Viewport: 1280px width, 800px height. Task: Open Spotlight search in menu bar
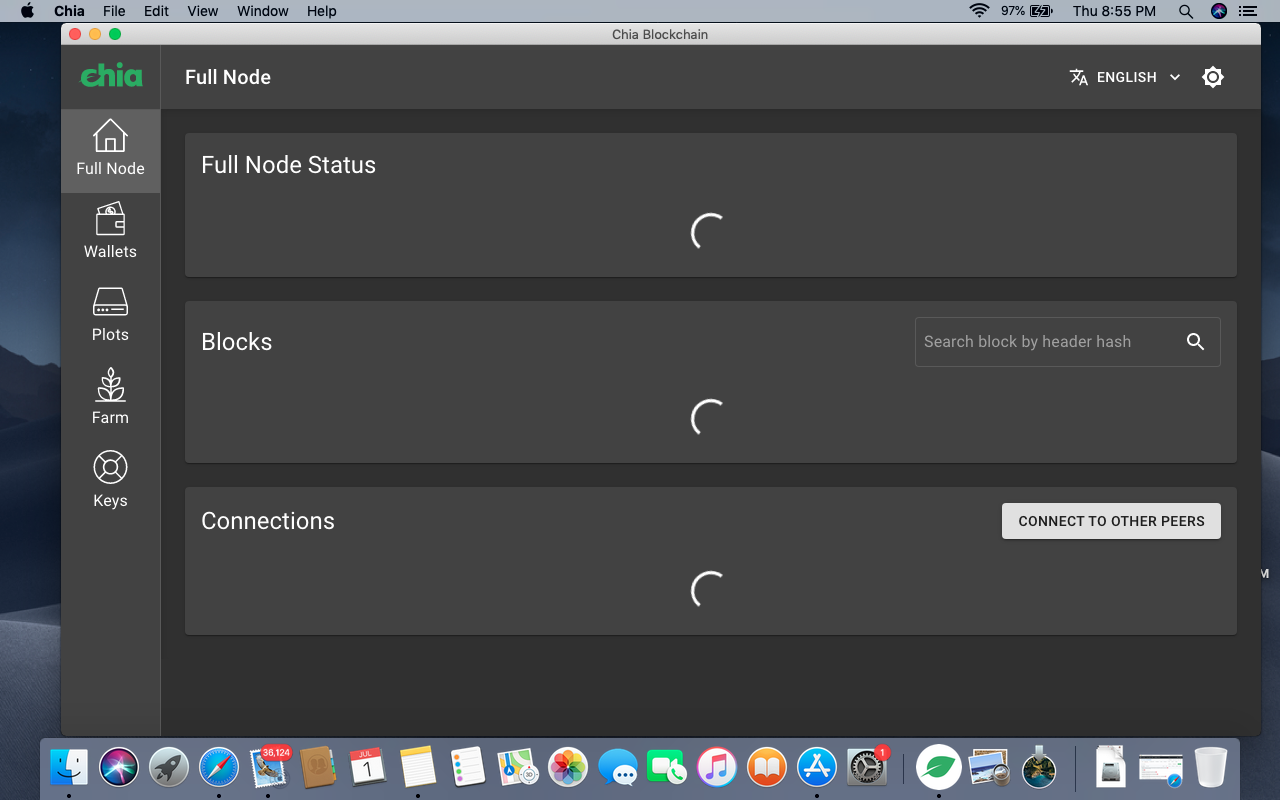[x=1186, y=11]
